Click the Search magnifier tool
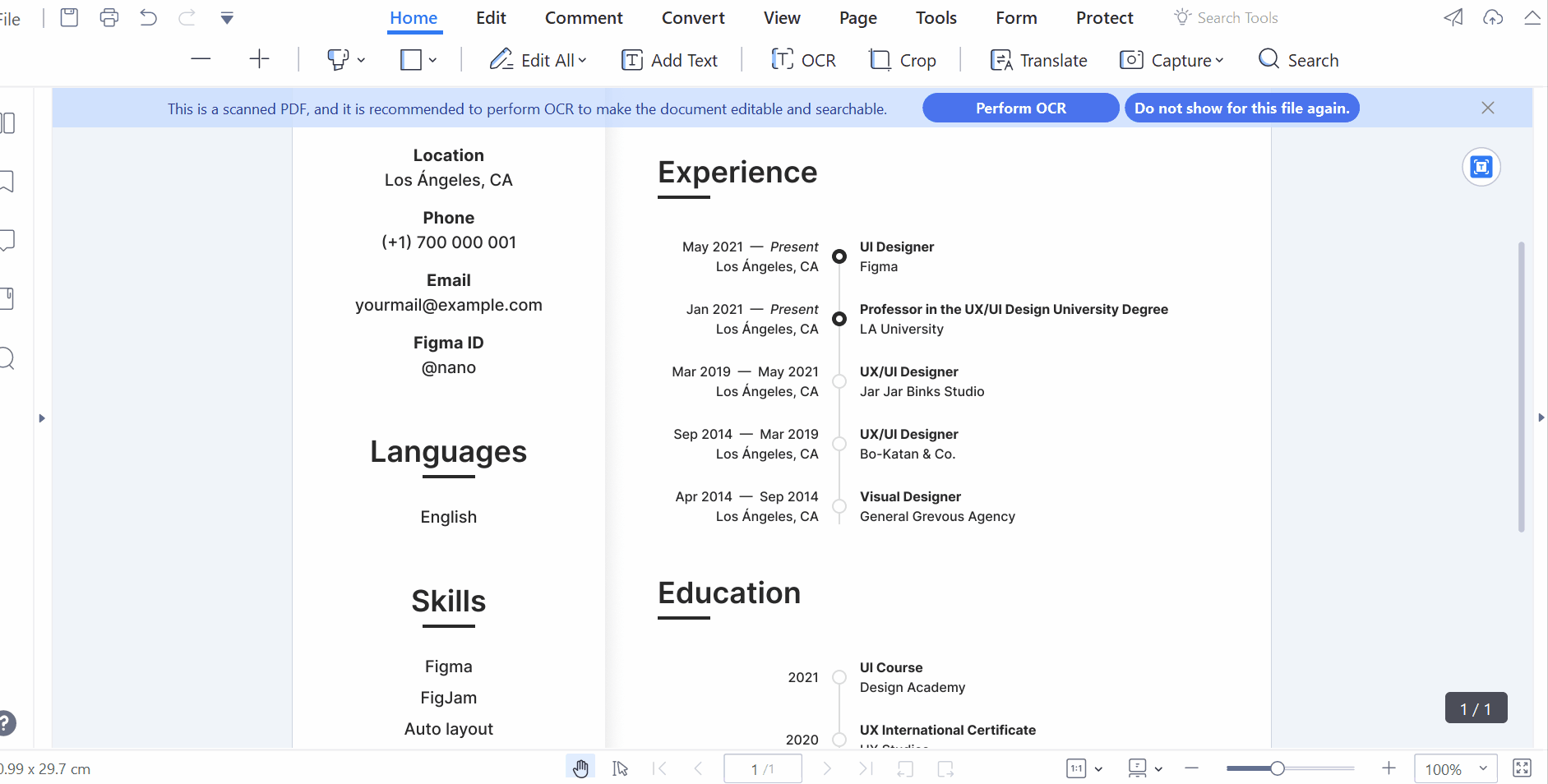The image size is (1548, 784). point(1298,60)
